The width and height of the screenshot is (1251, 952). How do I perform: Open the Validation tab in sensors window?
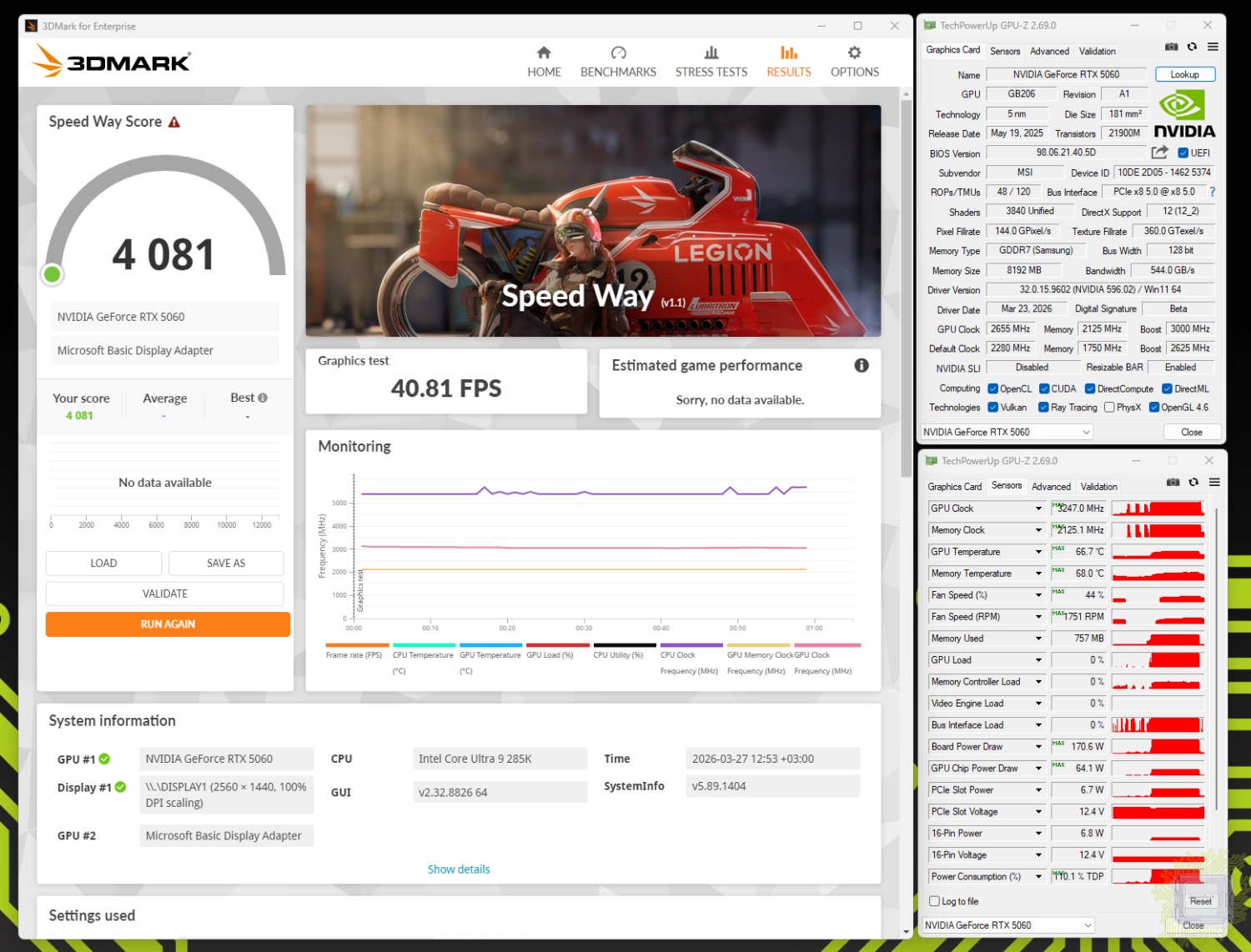(1098, 487)
